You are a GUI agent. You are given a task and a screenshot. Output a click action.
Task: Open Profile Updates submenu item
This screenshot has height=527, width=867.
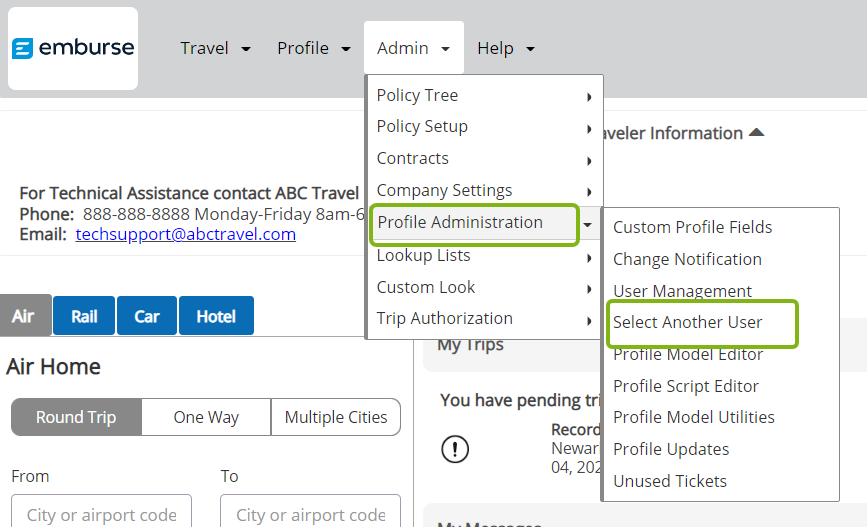[671, 449]
